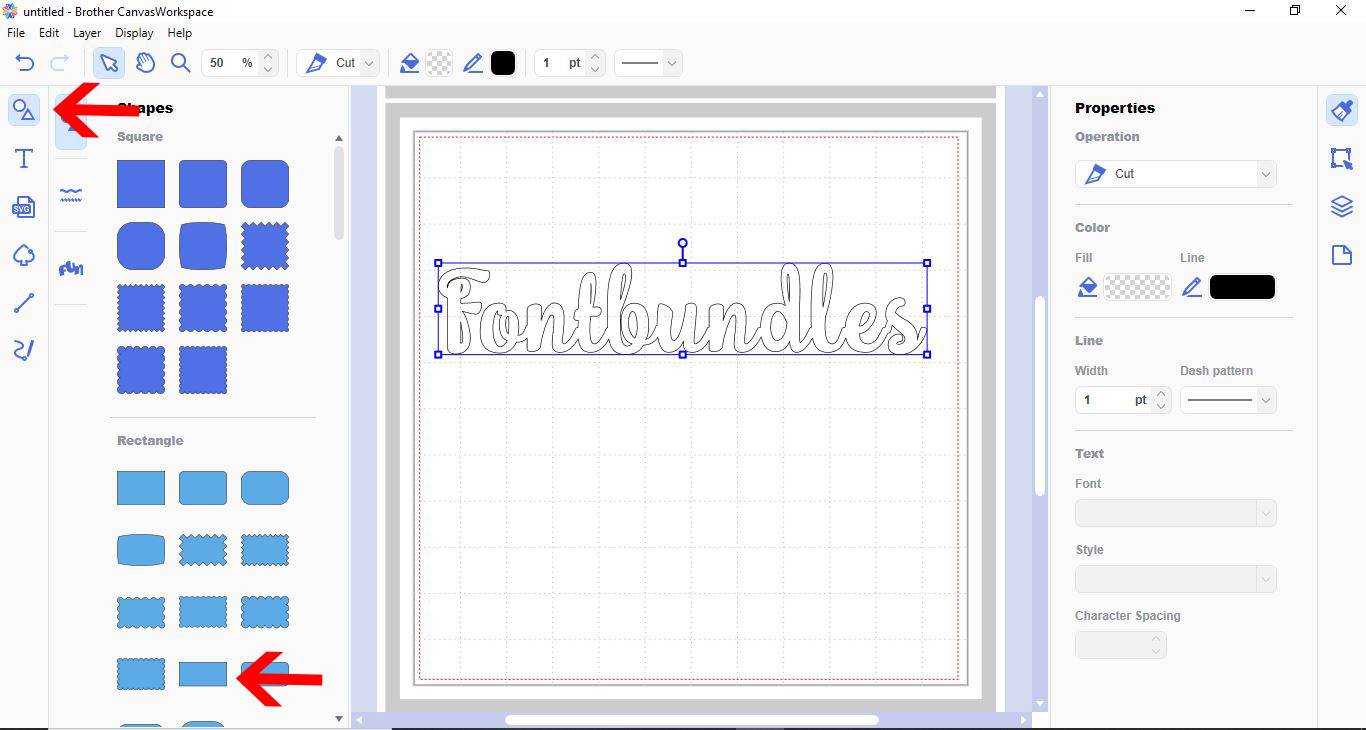Screen dimensions: 1366x730
Task: Increase line Width stepper in Properties
Action: pos(1161,394)
